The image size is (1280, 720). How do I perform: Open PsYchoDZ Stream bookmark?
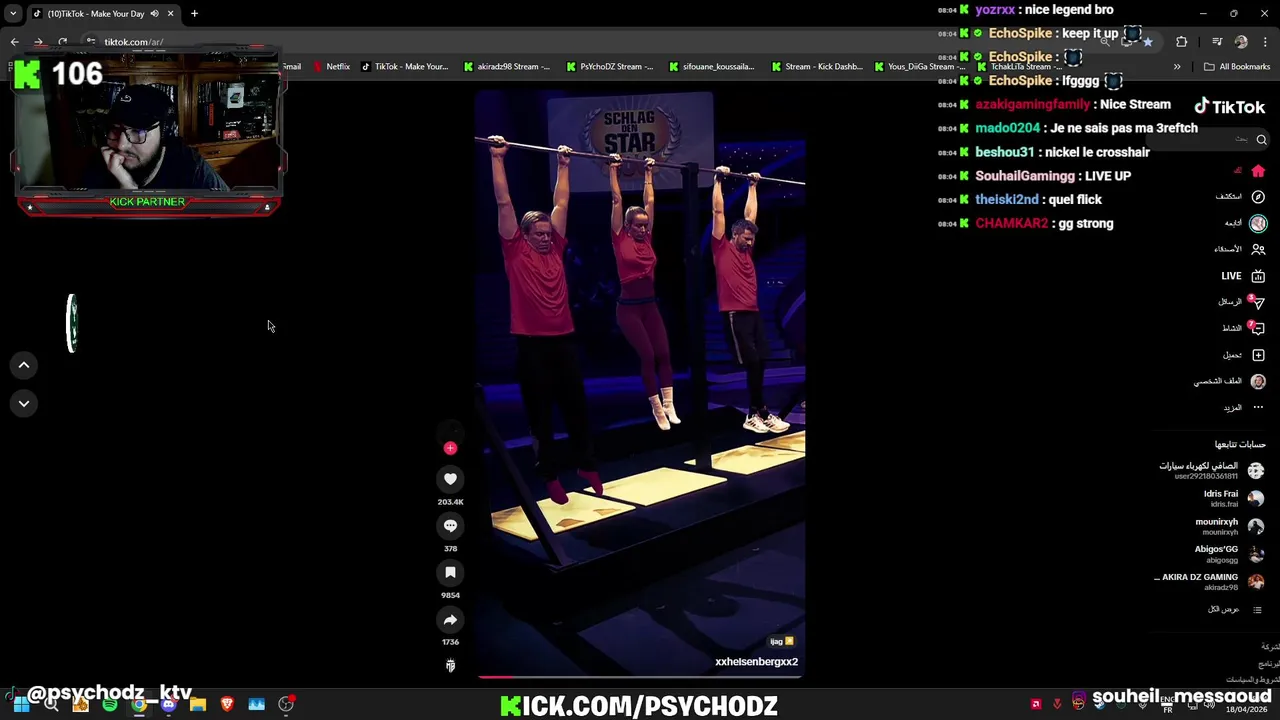pyautogui.click(x=610, y=67)
